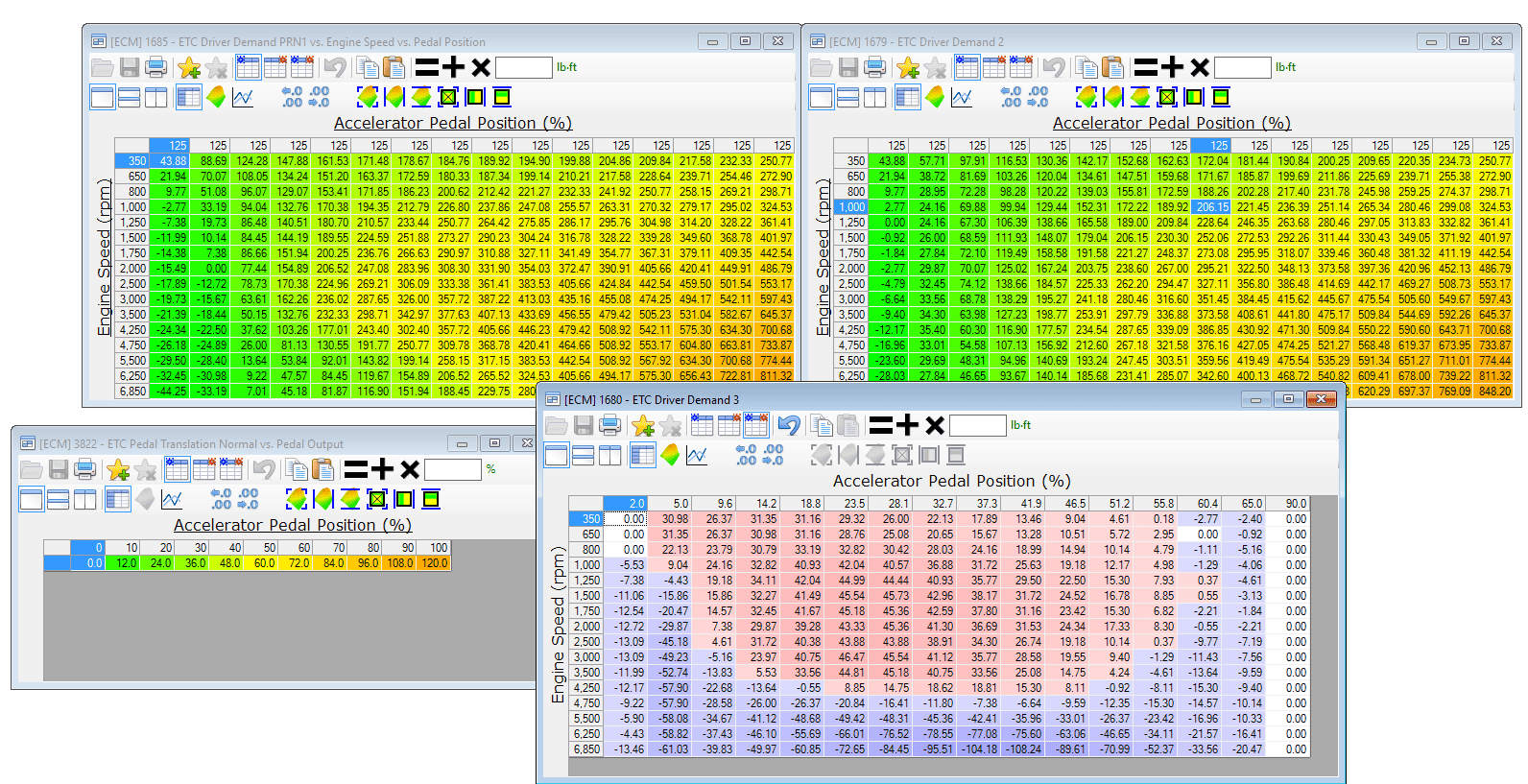1528x784 pixels.
Task: Click the paste clipboard icon in ECM 1685 window
Action: (394, 67)
